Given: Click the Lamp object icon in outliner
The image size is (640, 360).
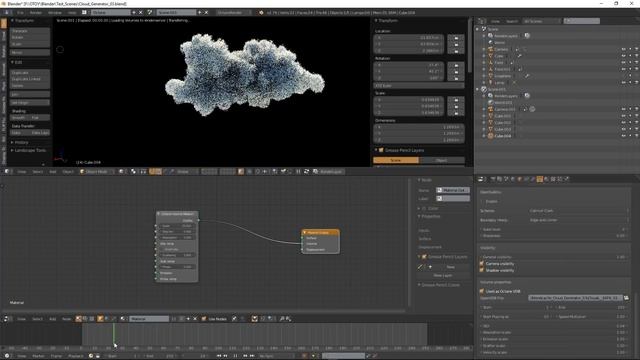Looking at the screenshot, I should [x=491, y=82].
